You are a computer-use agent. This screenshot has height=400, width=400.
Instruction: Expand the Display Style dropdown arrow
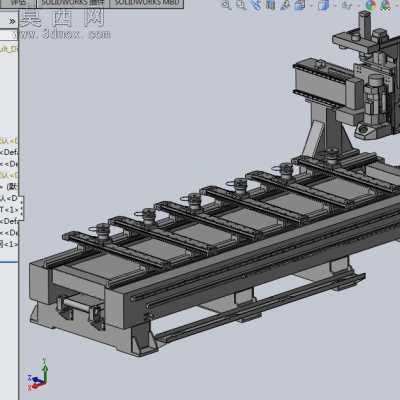coord(335,5)
